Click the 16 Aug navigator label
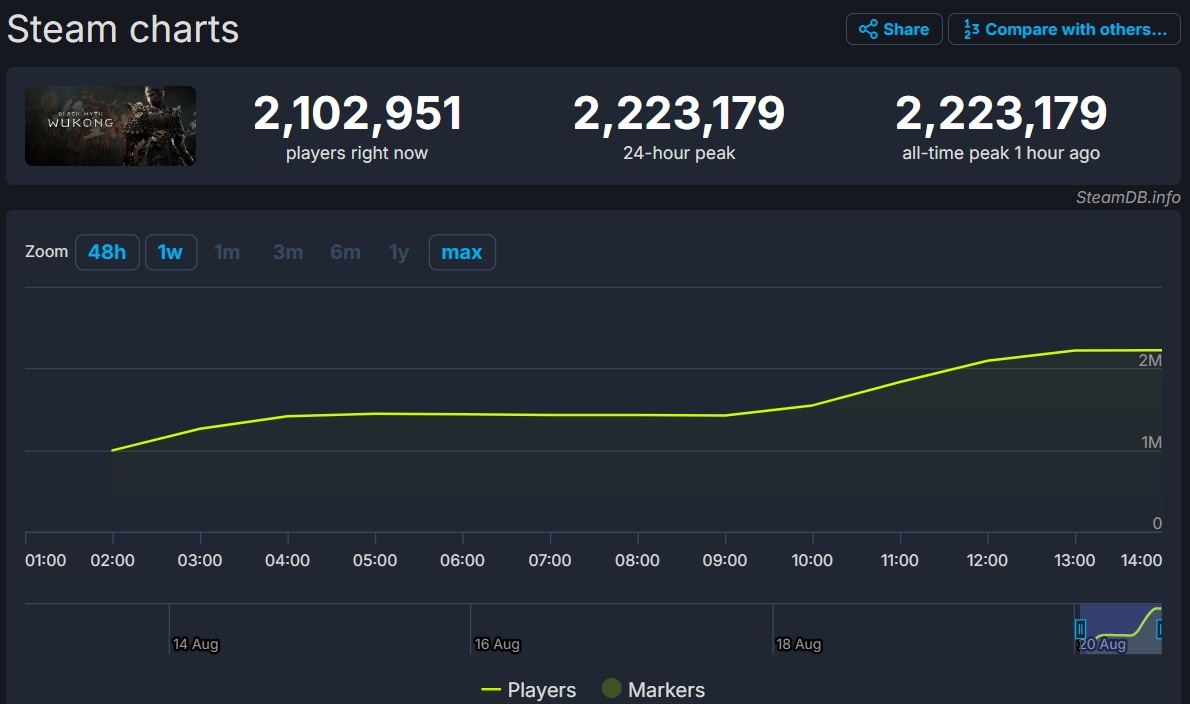This screenshot has height=704, width=1190. pos(497,644)
